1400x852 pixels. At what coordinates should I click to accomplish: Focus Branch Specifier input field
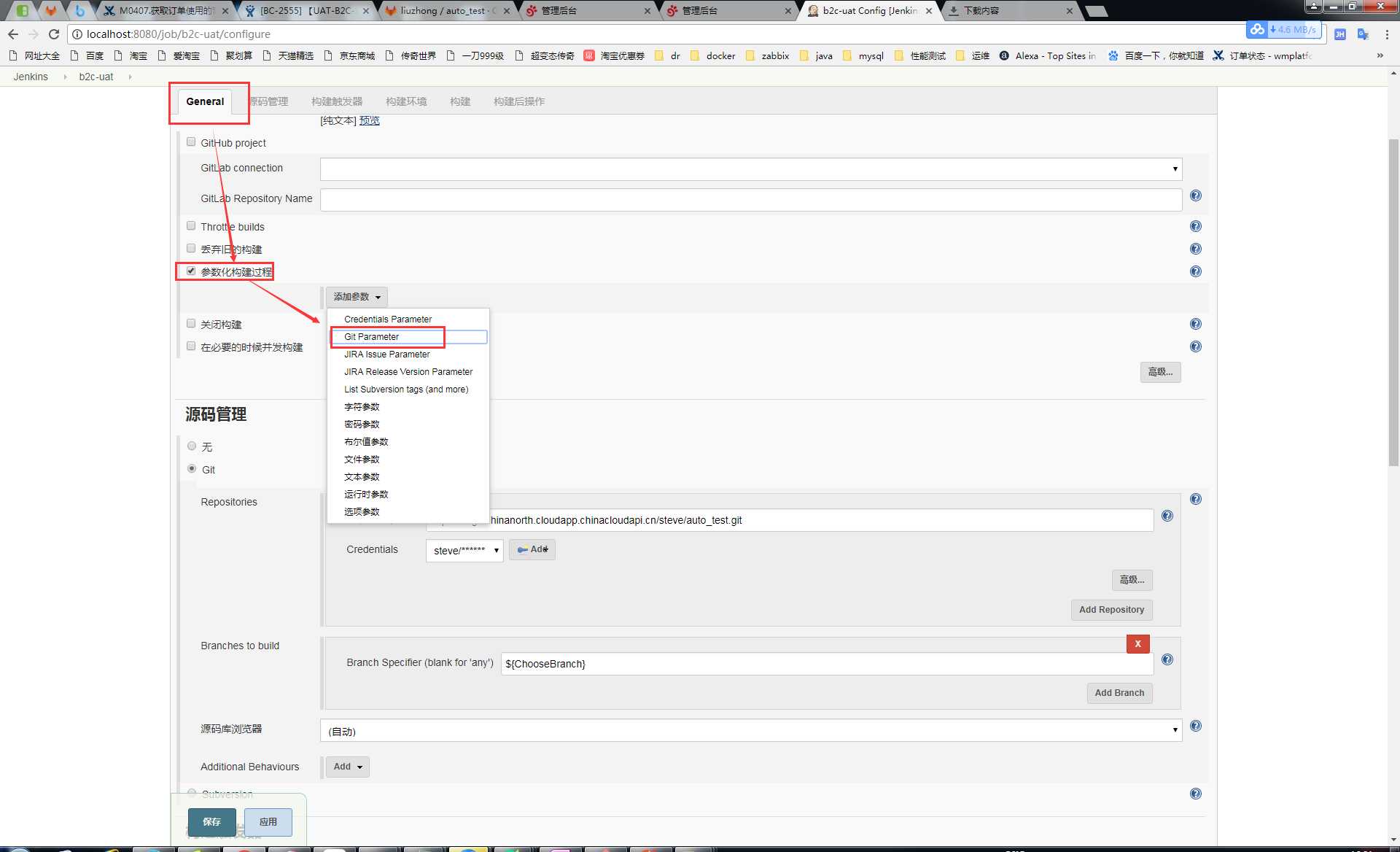pos(827,664)
